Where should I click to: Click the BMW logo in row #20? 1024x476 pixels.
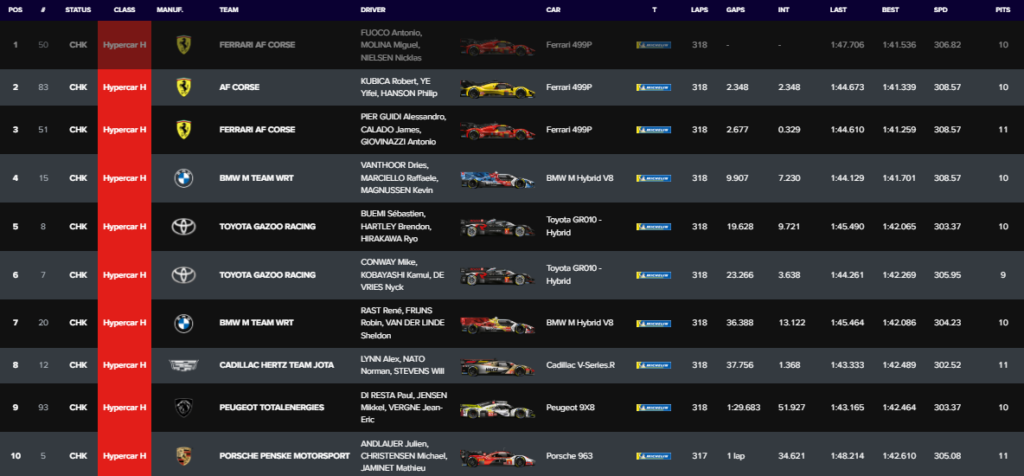(x=184, y=323)
